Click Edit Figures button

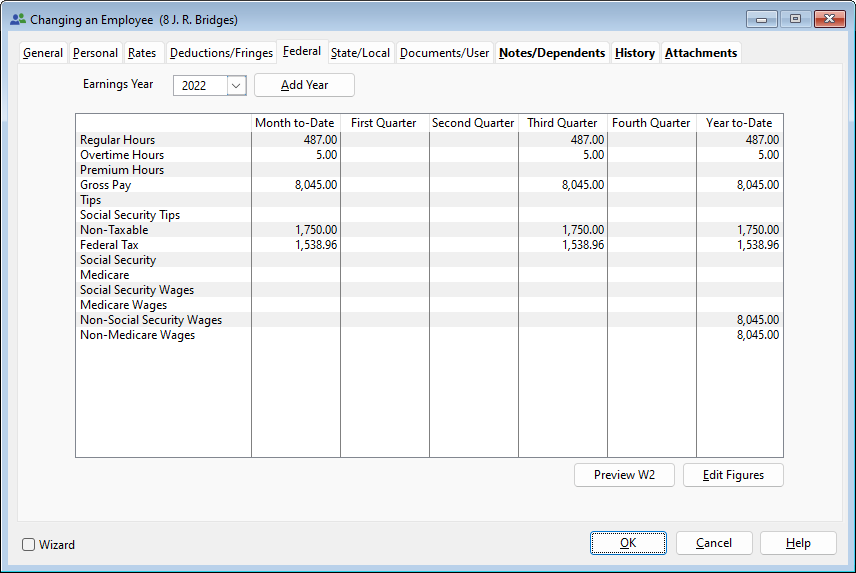point(732,475)
